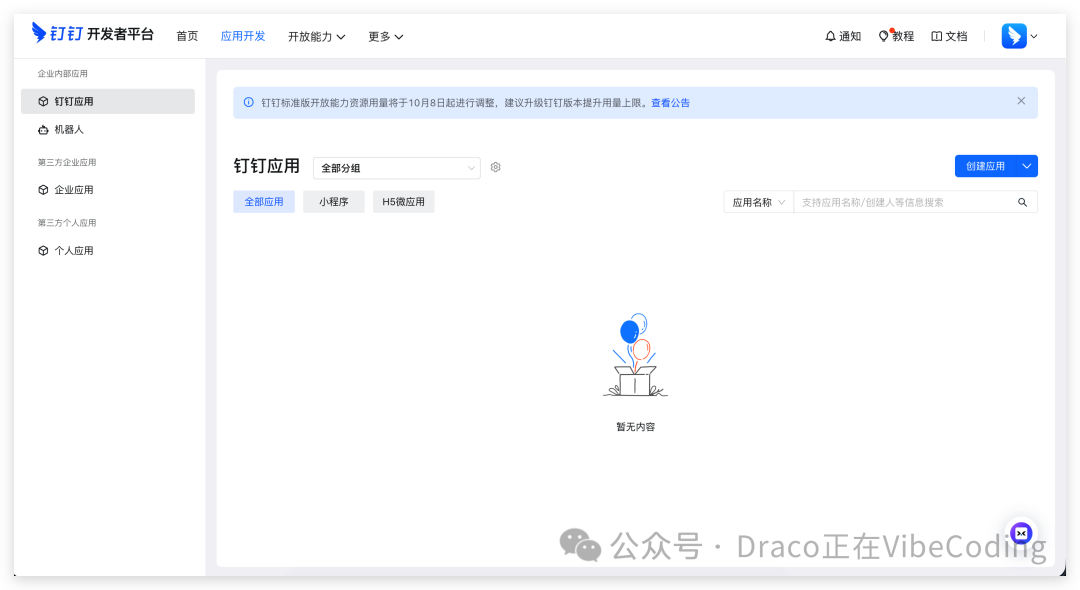Image resolution: width=1080 pixels, height=590 pixels.
Task: Open the 应用名称 search type dropdown
Action: [x=758, y=201]
